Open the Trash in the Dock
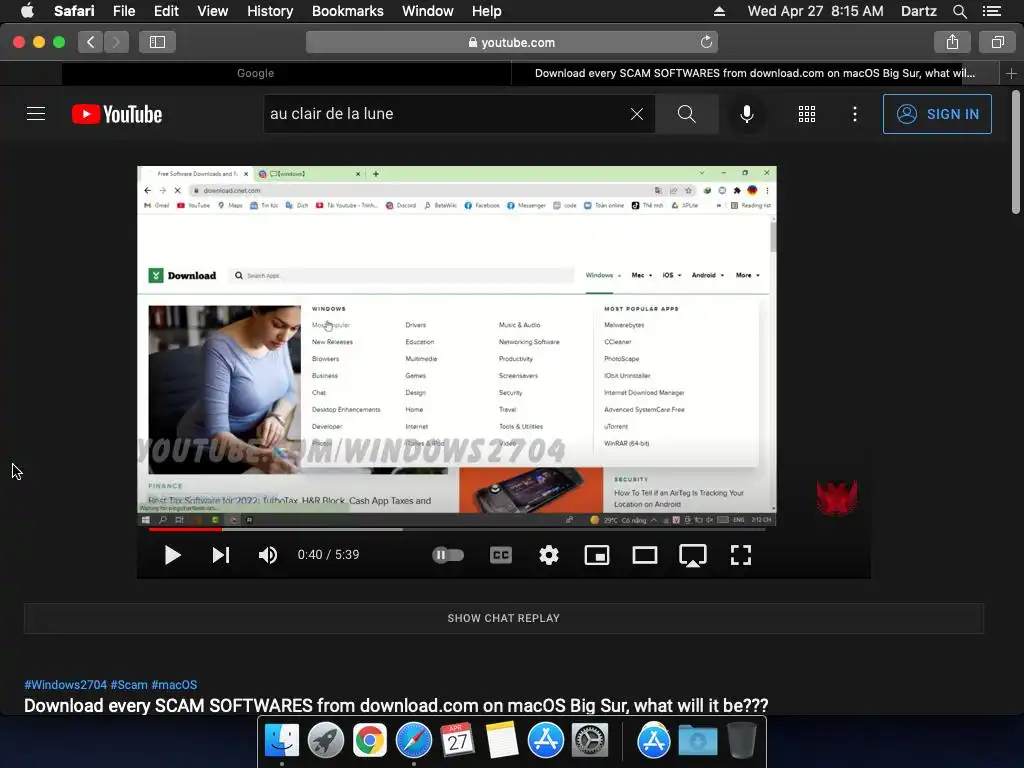Viewport: 1024px width, 768px height. click(x=741, y=741)
